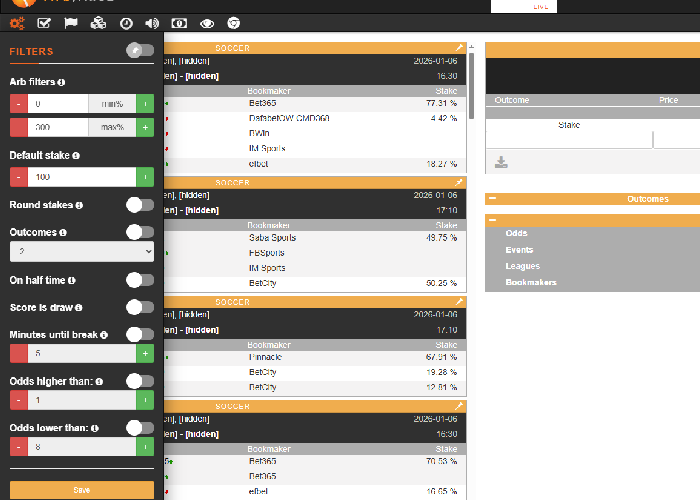Increase max% arb filter value

(145, 127)
